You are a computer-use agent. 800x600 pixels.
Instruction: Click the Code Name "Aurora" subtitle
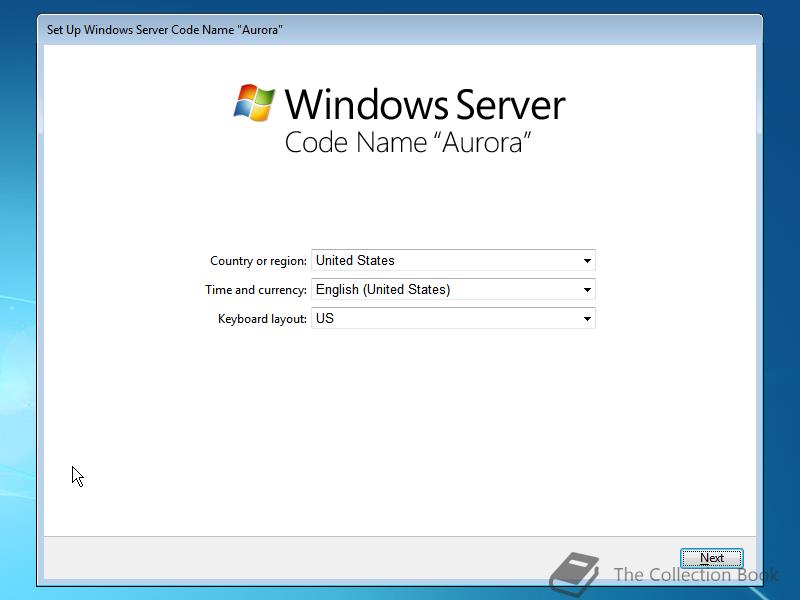point(408,142)
